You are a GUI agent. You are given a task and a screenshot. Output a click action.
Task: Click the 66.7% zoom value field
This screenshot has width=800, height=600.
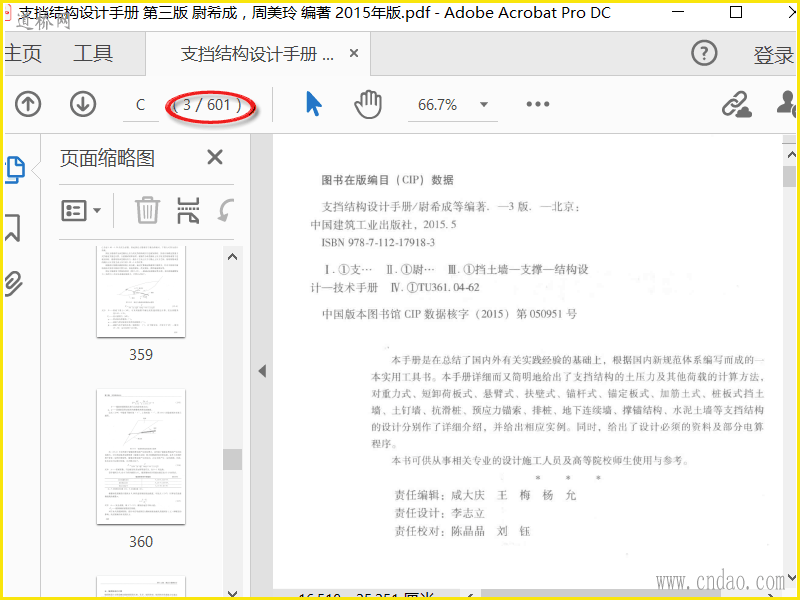437,105
